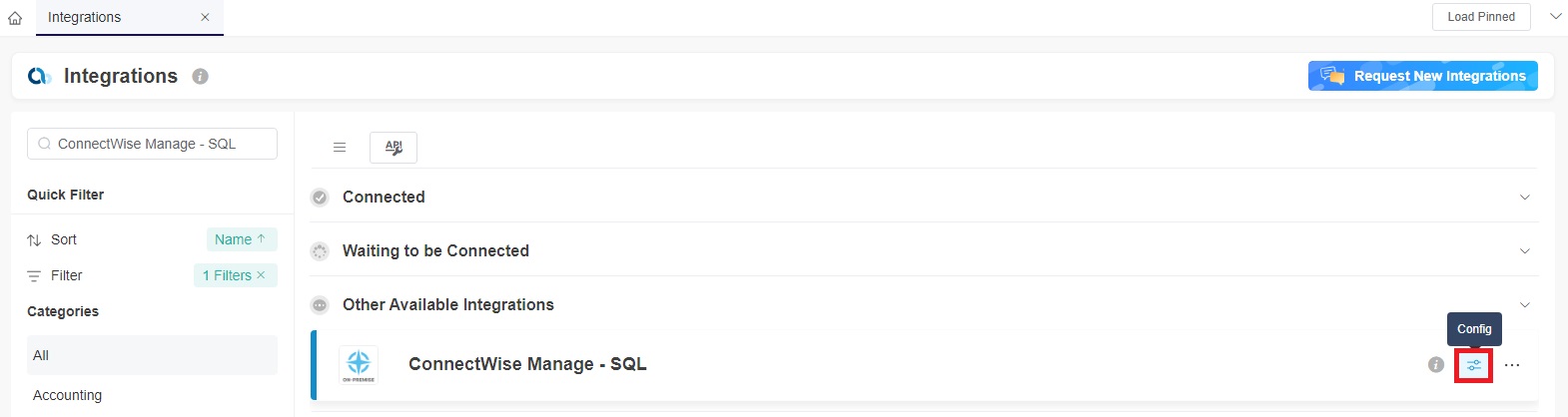
Task: Click the hamburger list view icon
Action: pyautogui.click(x=340, y=148)
